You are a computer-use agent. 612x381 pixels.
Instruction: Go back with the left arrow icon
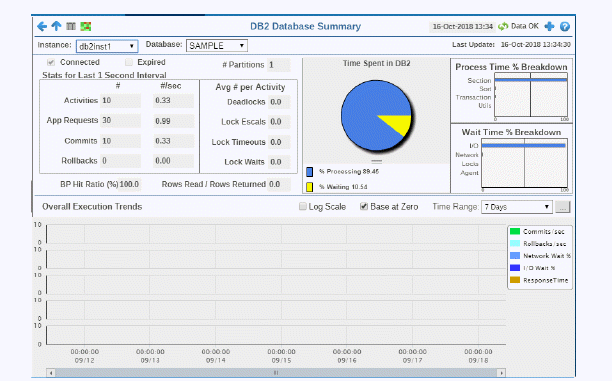[x=42, y=26]
